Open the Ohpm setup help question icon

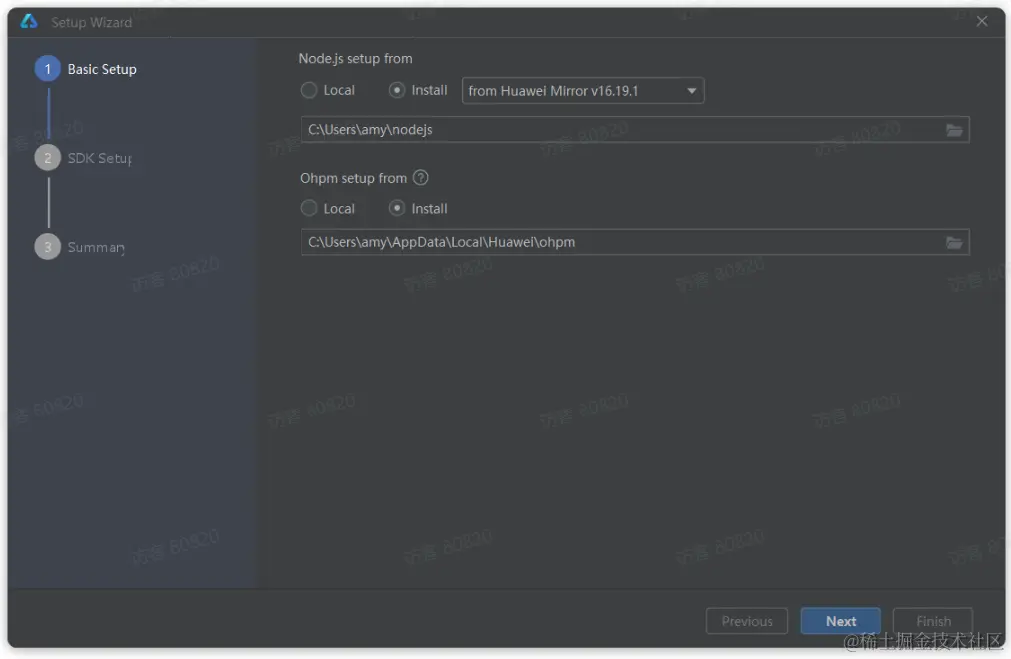coord(420,178)
